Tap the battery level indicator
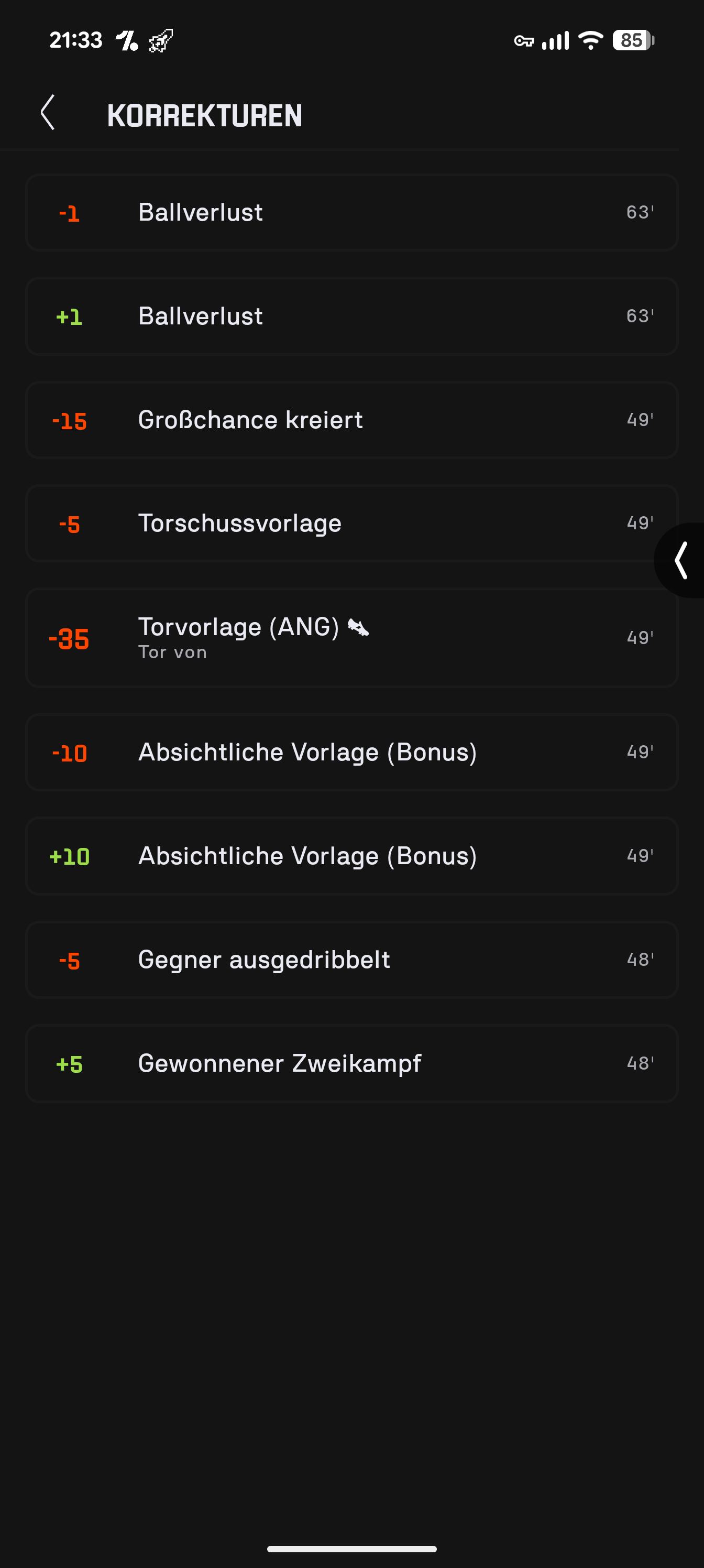This screenshot has width=704, height=1568. (633, 41)
